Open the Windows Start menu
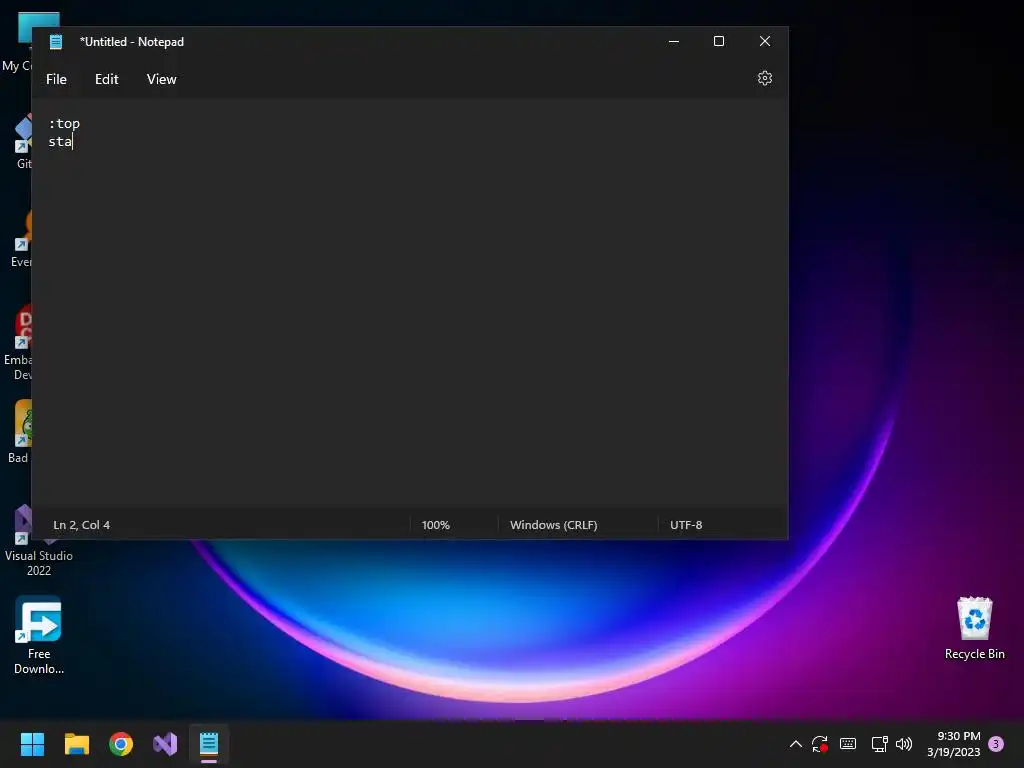Image resolution: width=1024 pixels, height=768 pixels. click(x=32, y=744)
